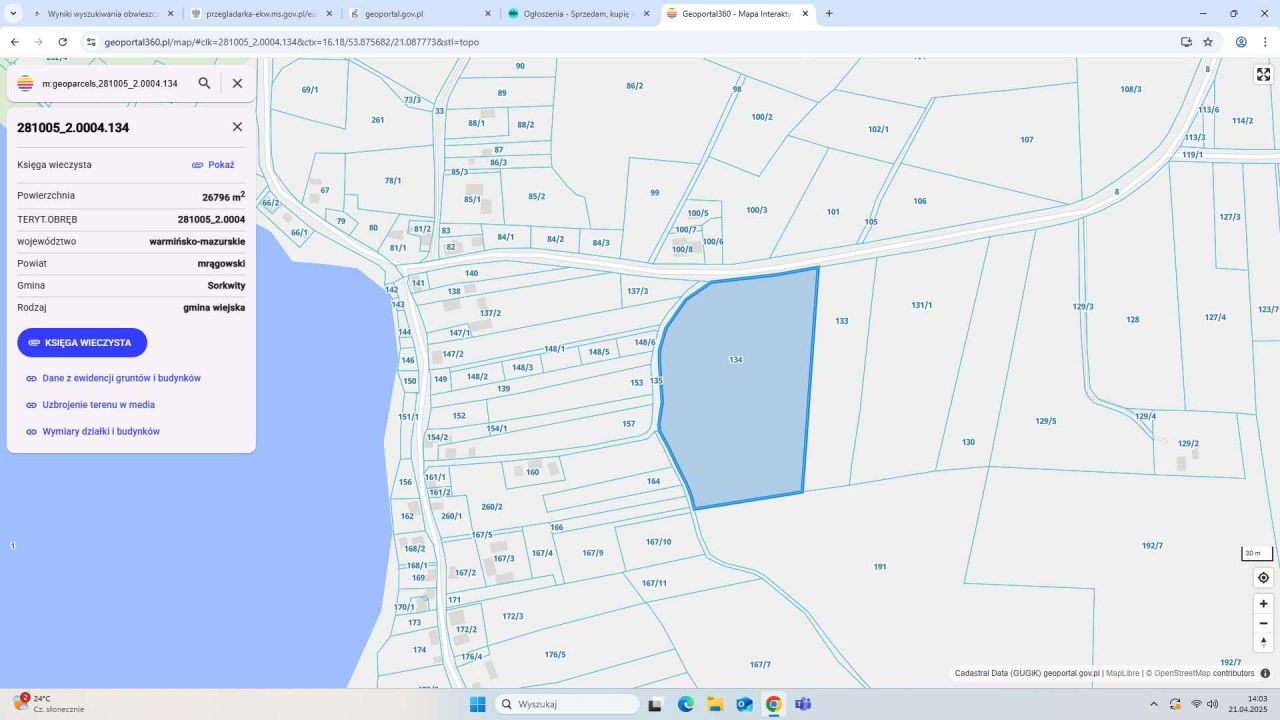The height and width of the screenshot is (720, 1280).
Task: Bookmark this page with star icon
Action: 1208,42
